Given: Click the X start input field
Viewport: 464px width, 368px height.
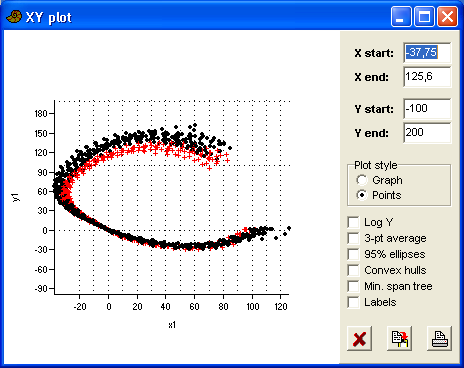Looking at the screenshot, I should 427,53.
